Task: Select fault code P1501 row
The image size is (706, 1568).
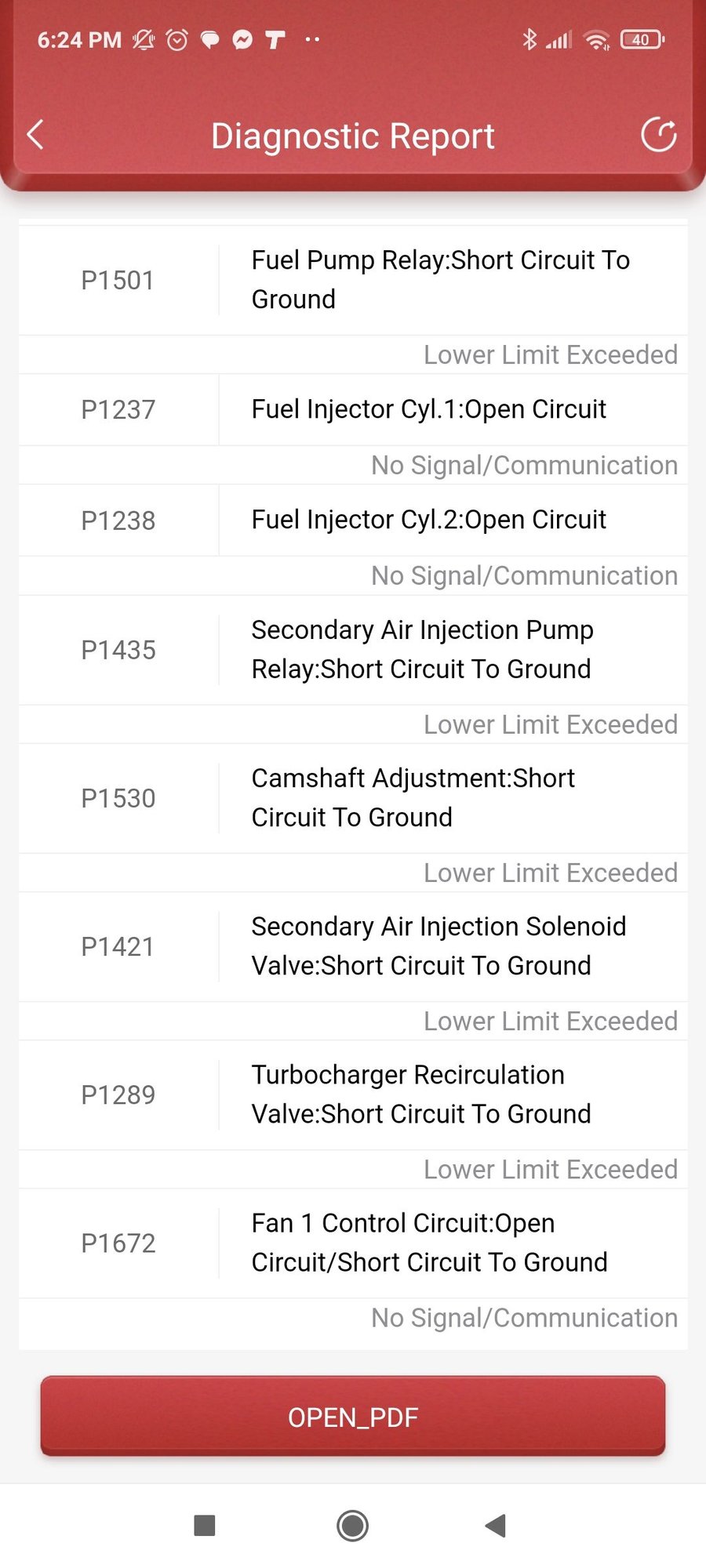Action: (x=118, y=280)
